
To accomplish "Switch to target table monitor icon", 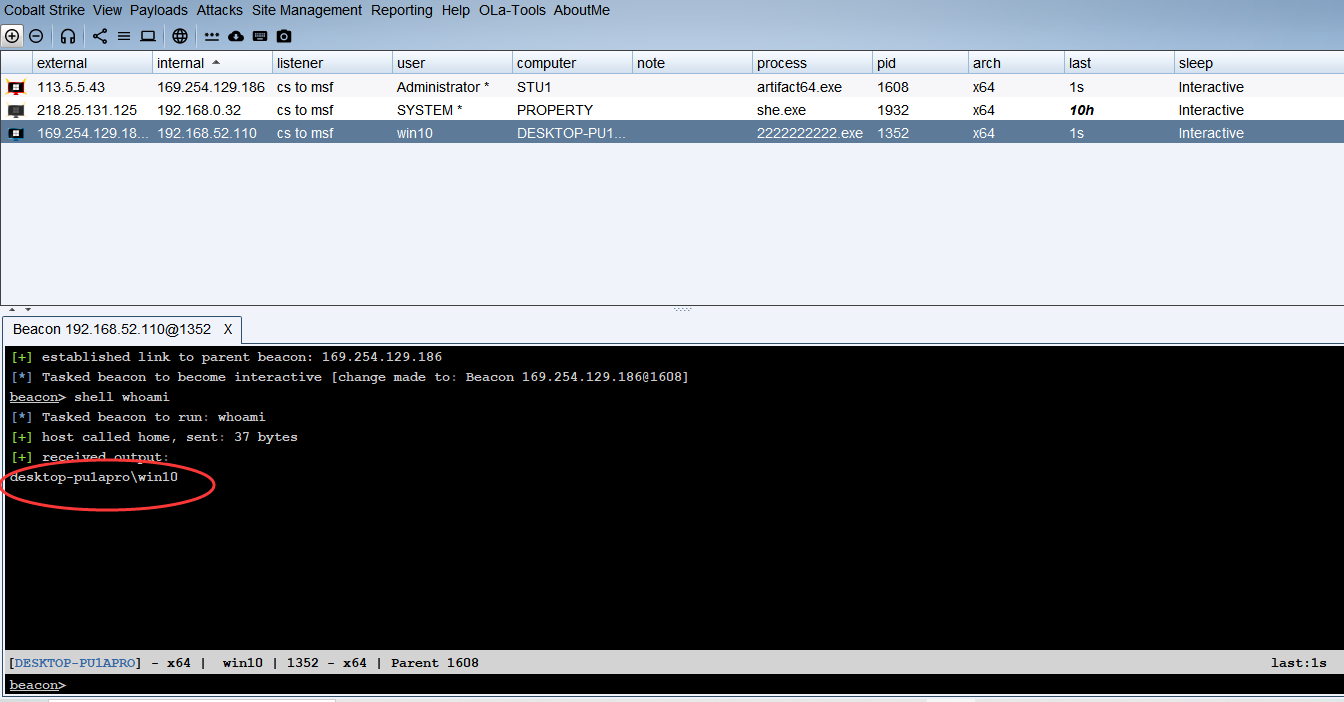I will [148, 36].
